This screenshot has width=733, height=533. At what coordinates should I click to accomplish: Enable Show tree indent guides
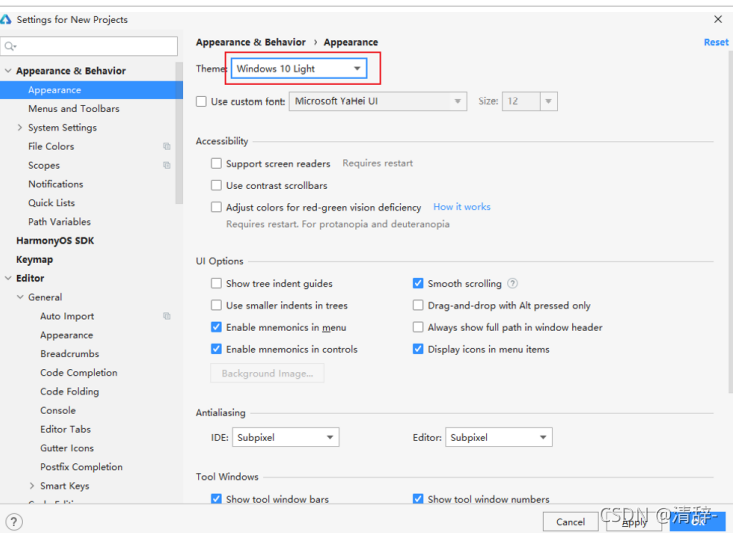(x=216, y=283)
